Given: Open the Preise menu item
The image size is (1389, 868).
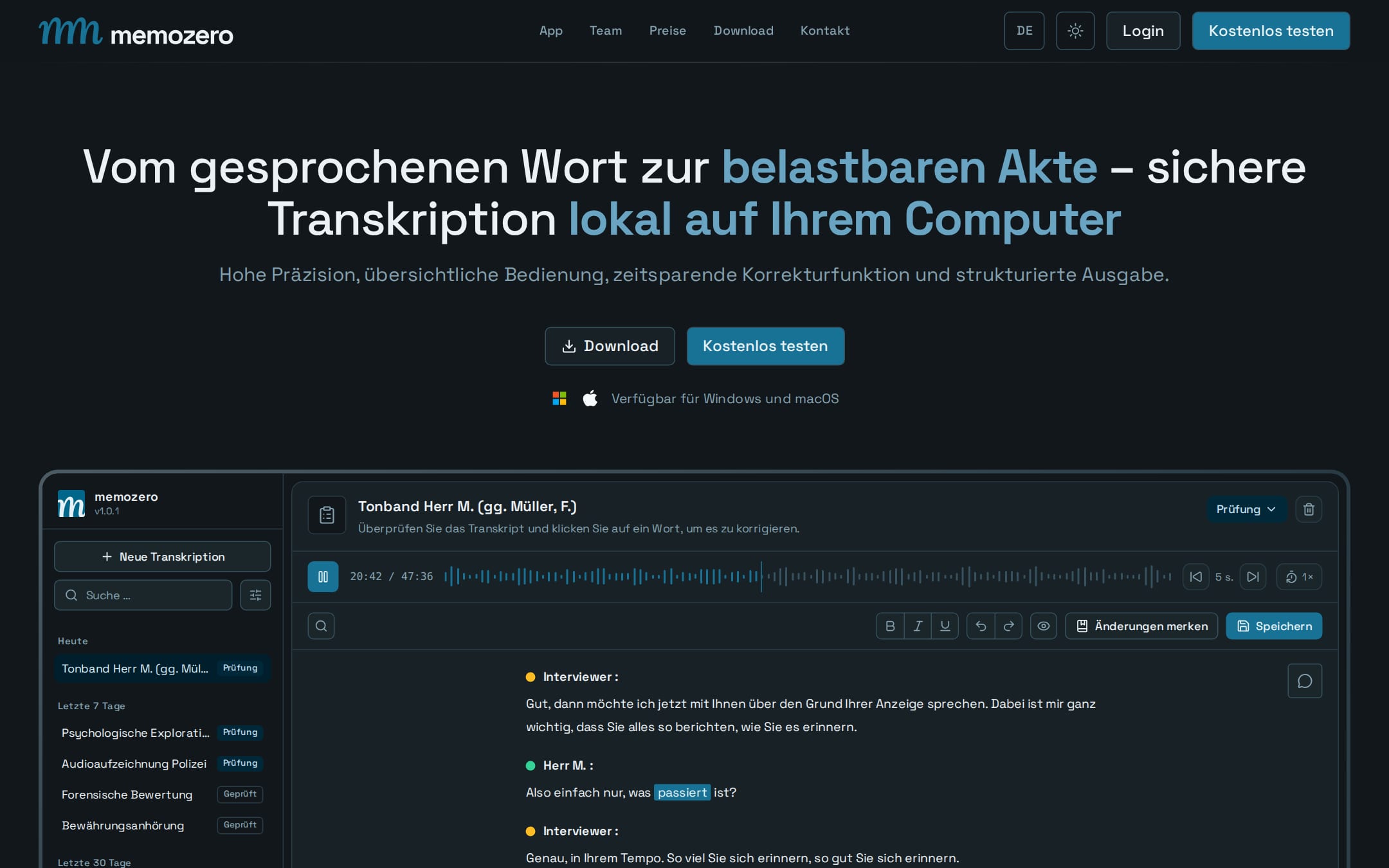Looking at the screenshot, I should coord(667,30).
